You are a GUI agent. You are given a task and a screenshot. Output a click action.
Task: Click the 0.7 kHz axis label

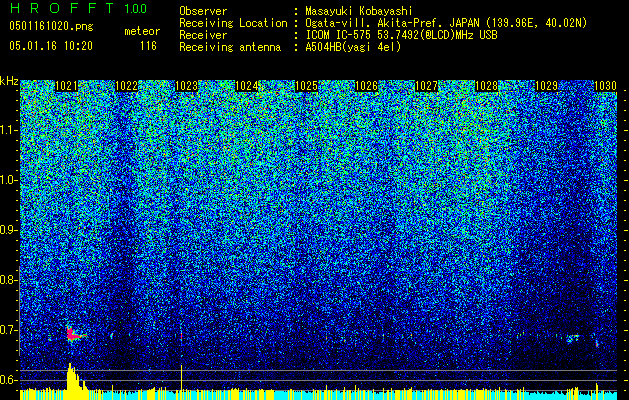tap(8, 330)
